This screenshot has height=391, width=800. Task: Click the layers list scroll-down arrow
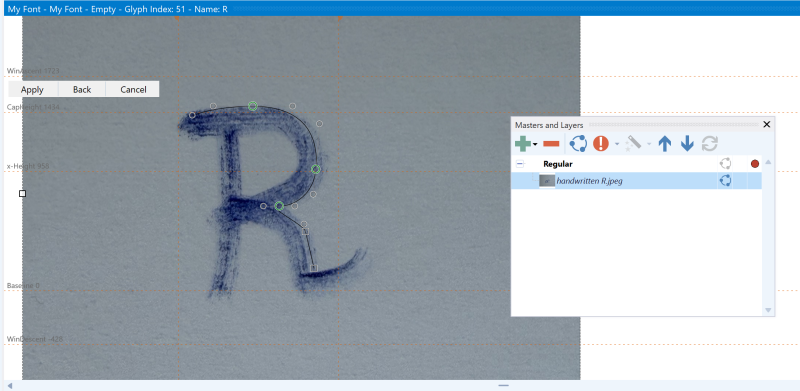coord(768,310)
